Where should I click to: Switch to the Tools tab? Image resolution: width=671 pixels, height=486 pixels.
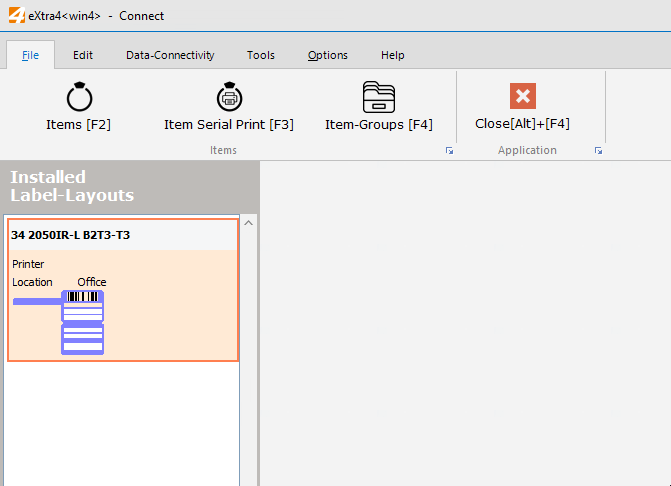tap(261, 55)
